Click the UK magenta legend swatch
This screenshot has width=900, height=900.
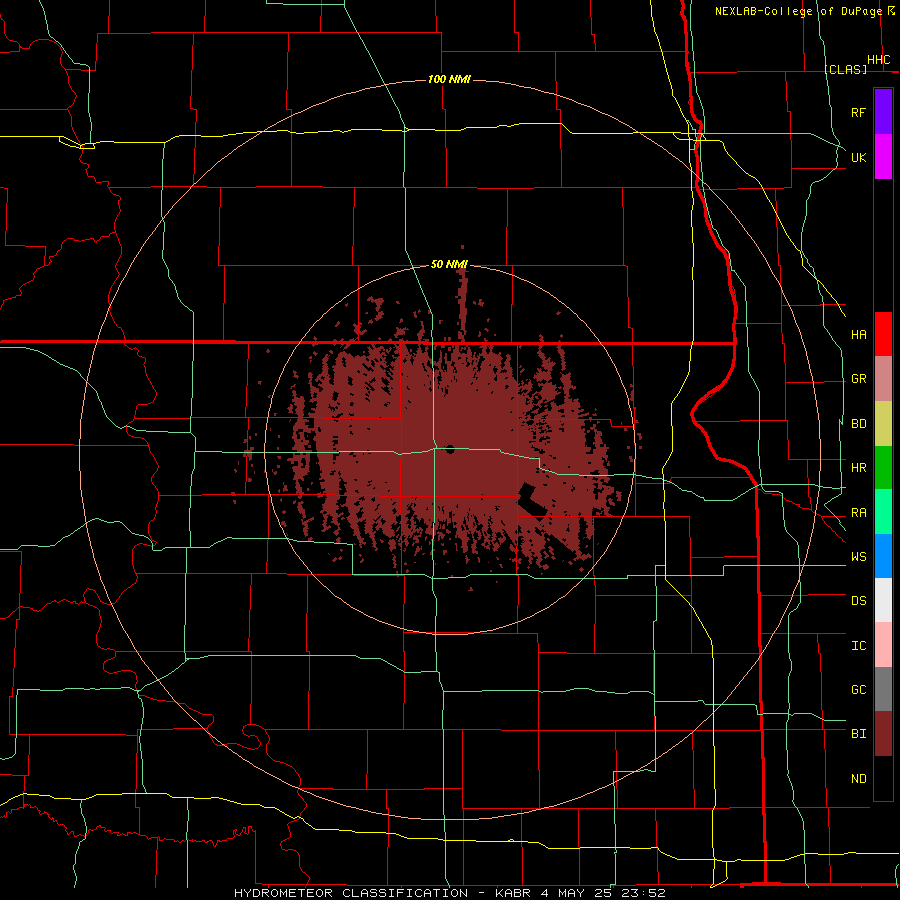(x=883, y=157)
